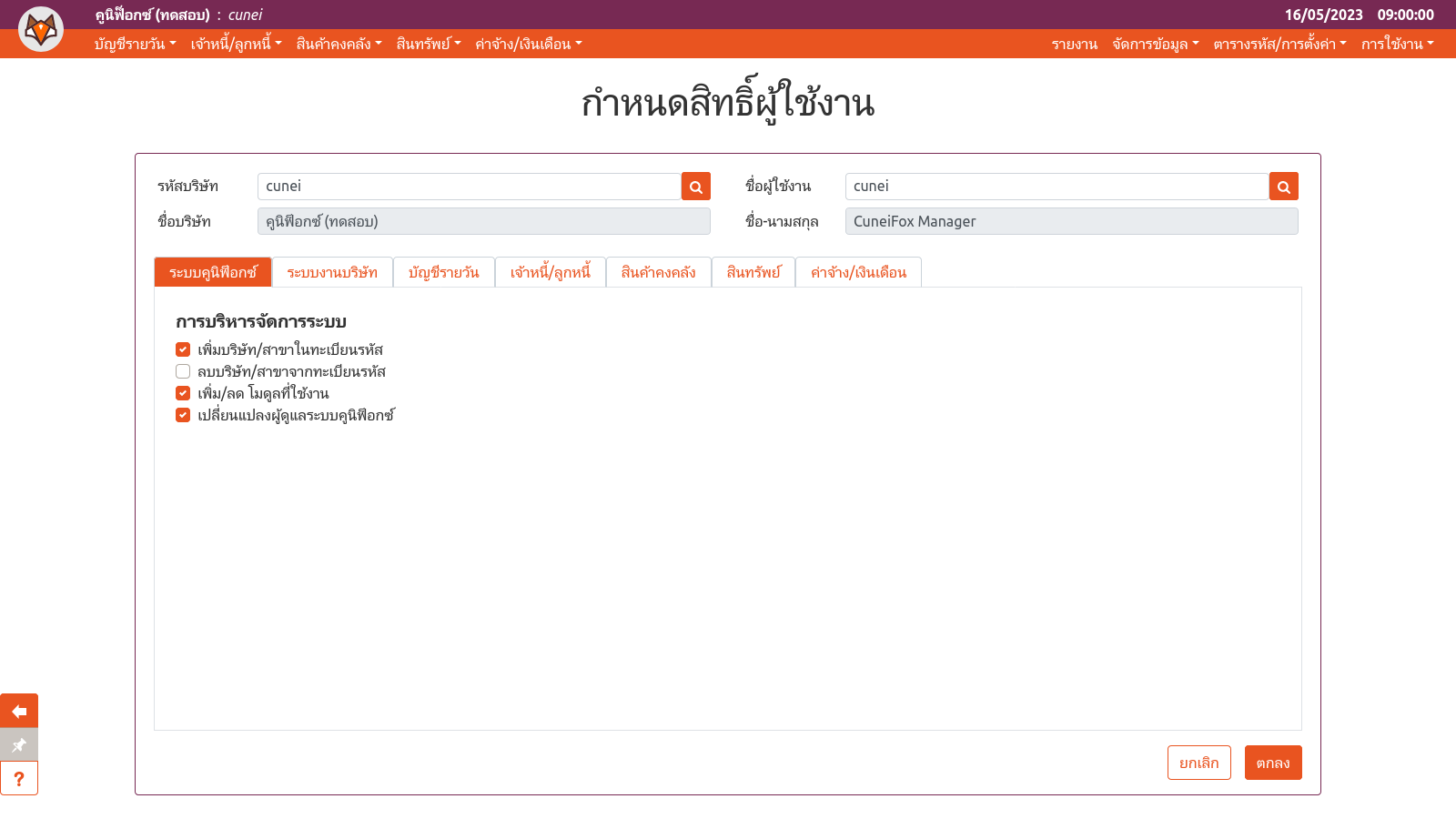Toggle เพิ่ม/ลด โมดูลที่ใช้งาน checkbox
Viewport: 1456px width, 819px height.
(183, 393)
